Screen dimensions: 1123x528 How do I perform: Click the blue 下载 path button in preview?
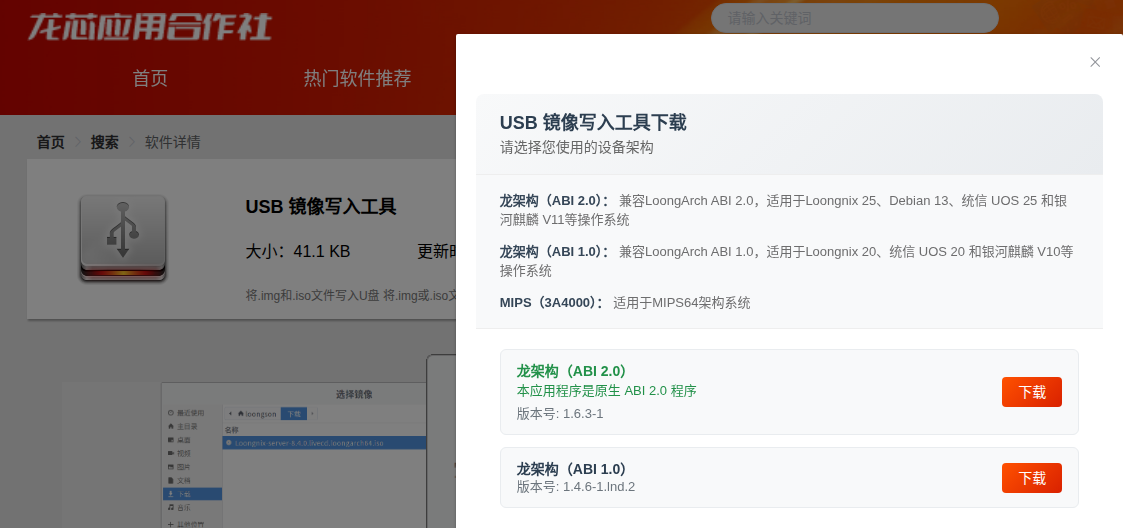[x=294, y=414]
